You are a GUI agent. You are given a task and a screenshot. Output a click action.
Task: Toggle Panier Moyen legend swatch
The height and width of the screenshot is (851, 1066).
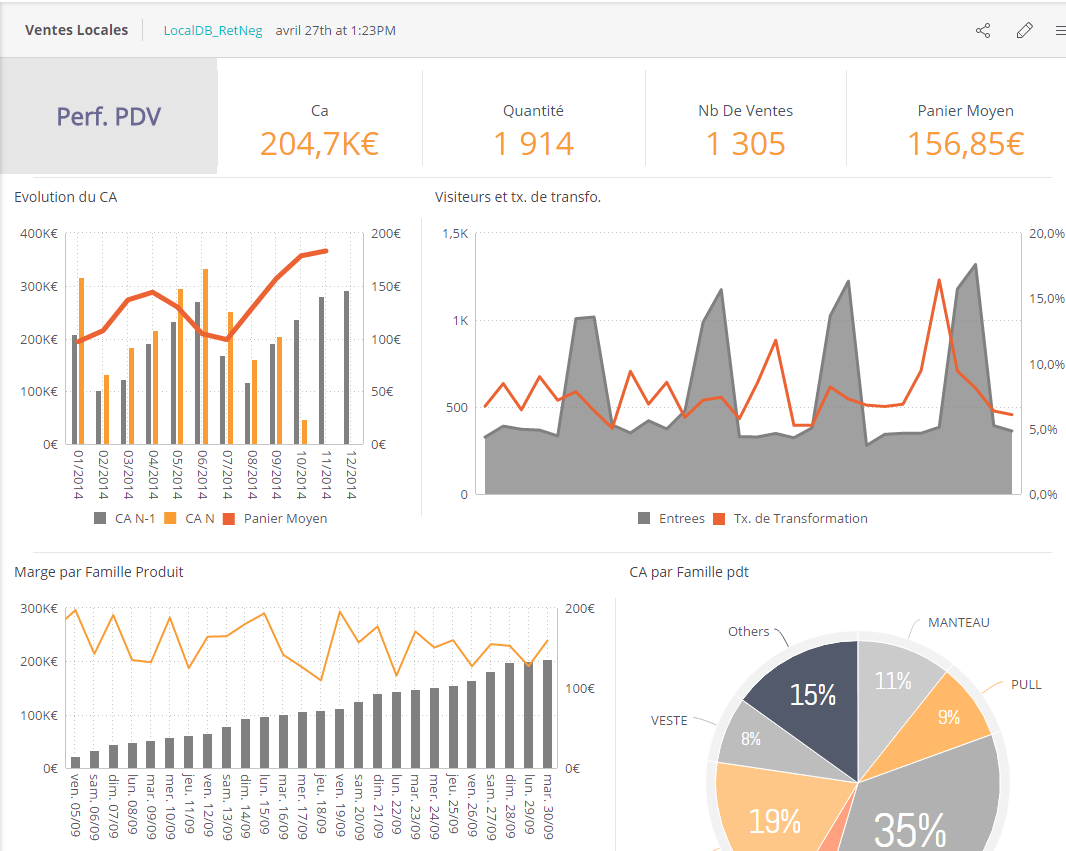228,518
